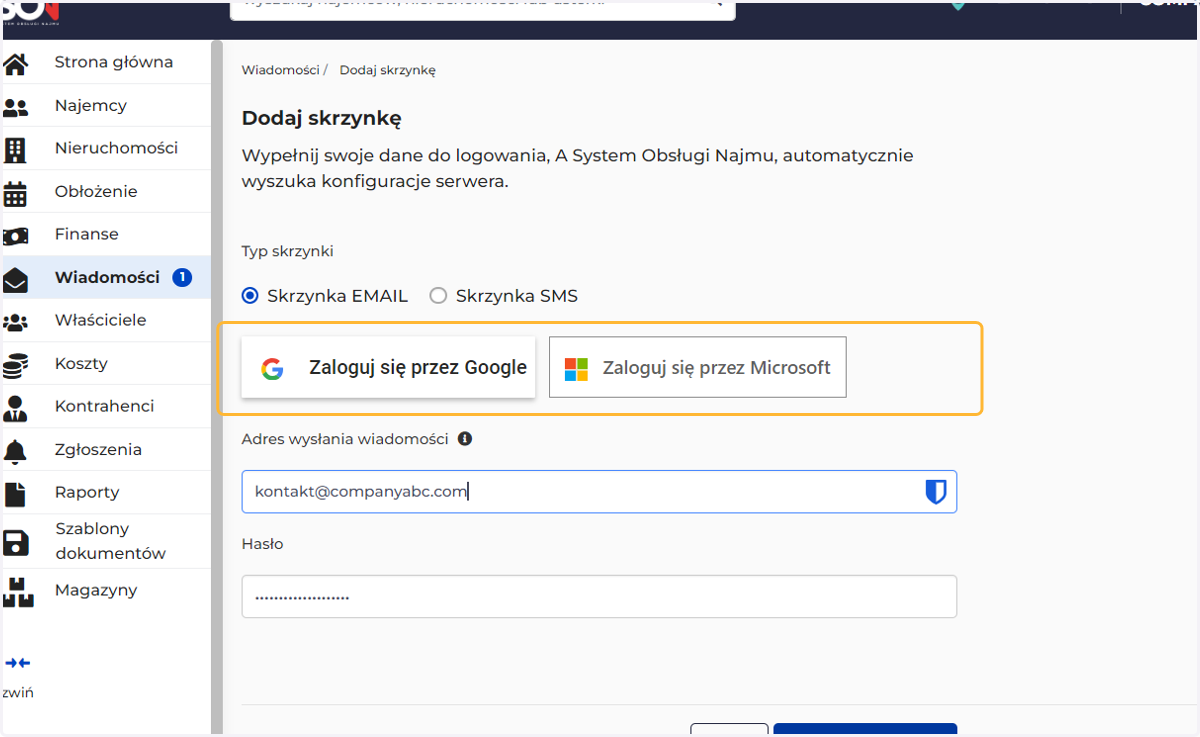The height and width of the screenshot is (737, 1200).
Task: Click the collapse sidebar arrows icon
Action: [x=18, y=663]
